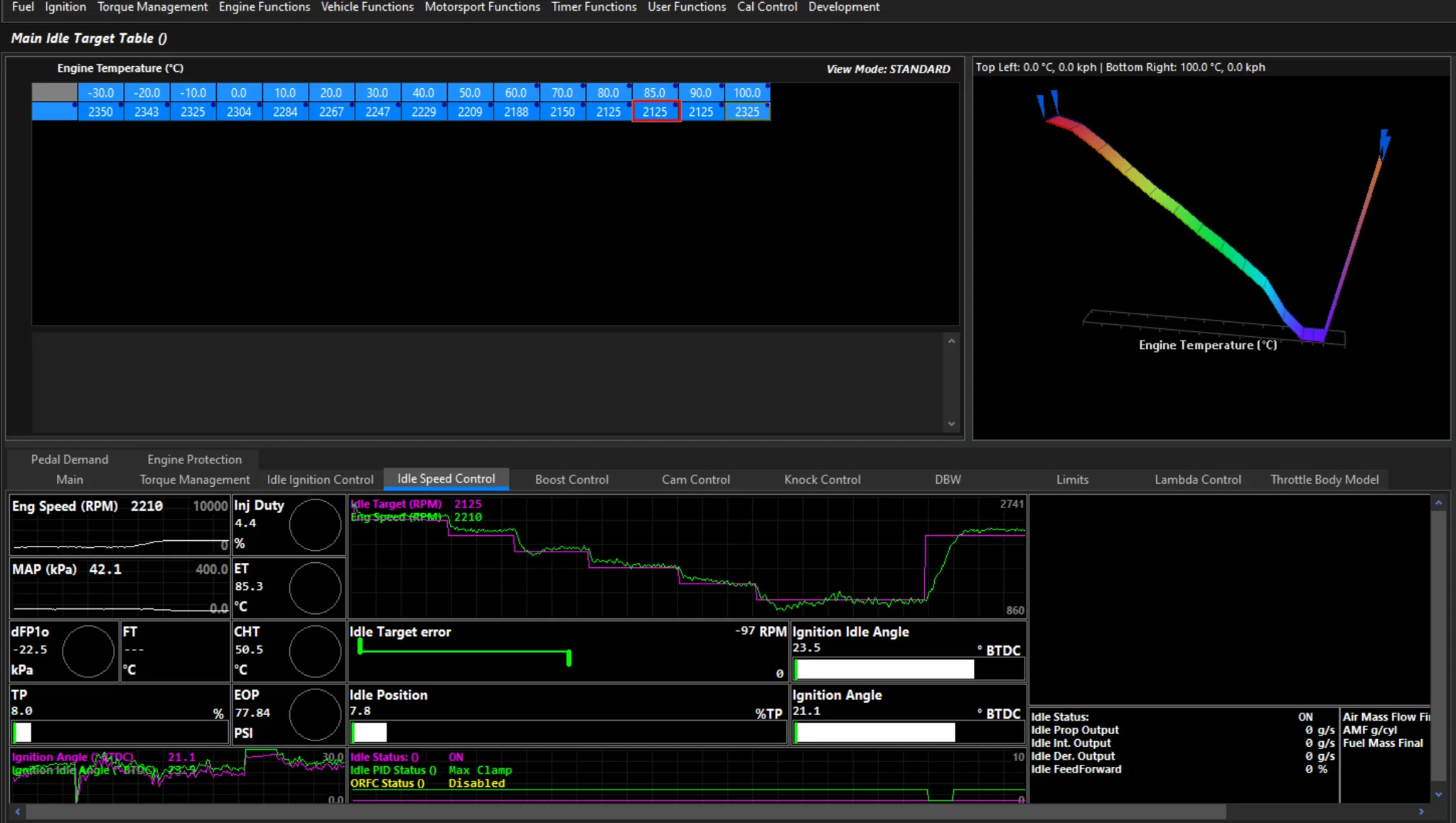Open the Motorsport Functions menu
The image size is (1456, 823).
(x=482, y=7)
